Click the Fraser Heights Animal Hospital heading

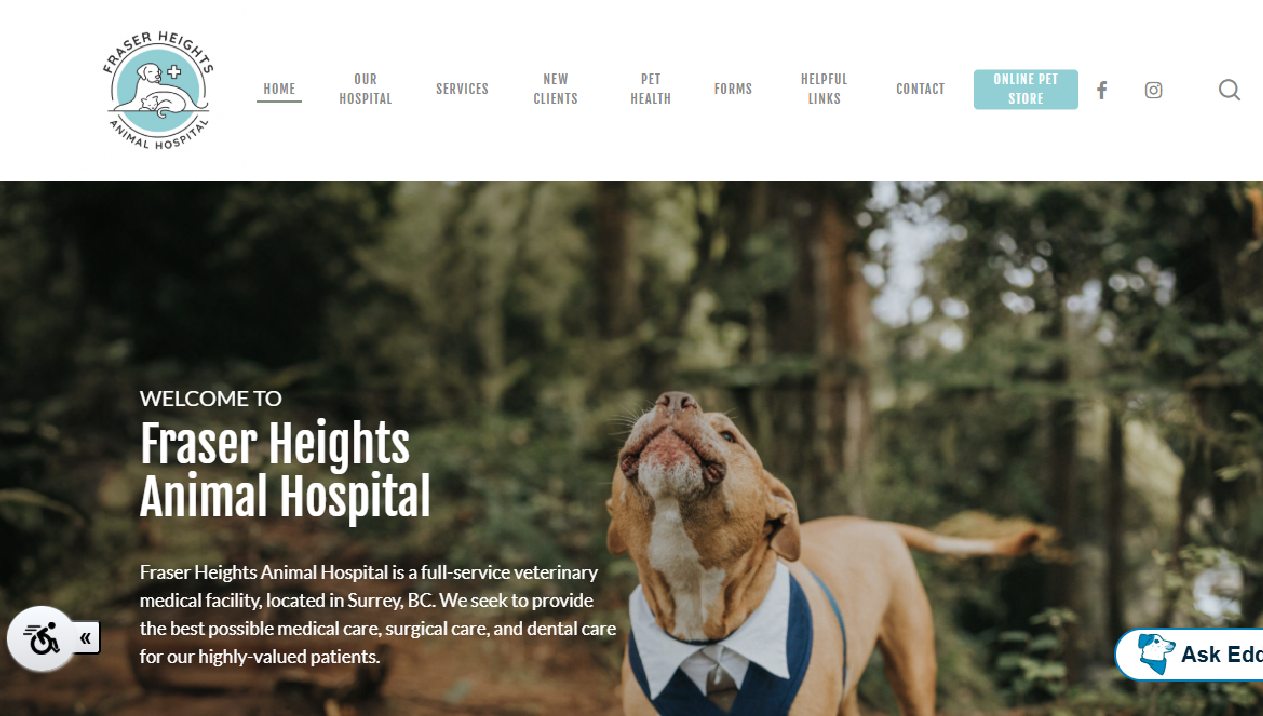[x=285, y=470]
